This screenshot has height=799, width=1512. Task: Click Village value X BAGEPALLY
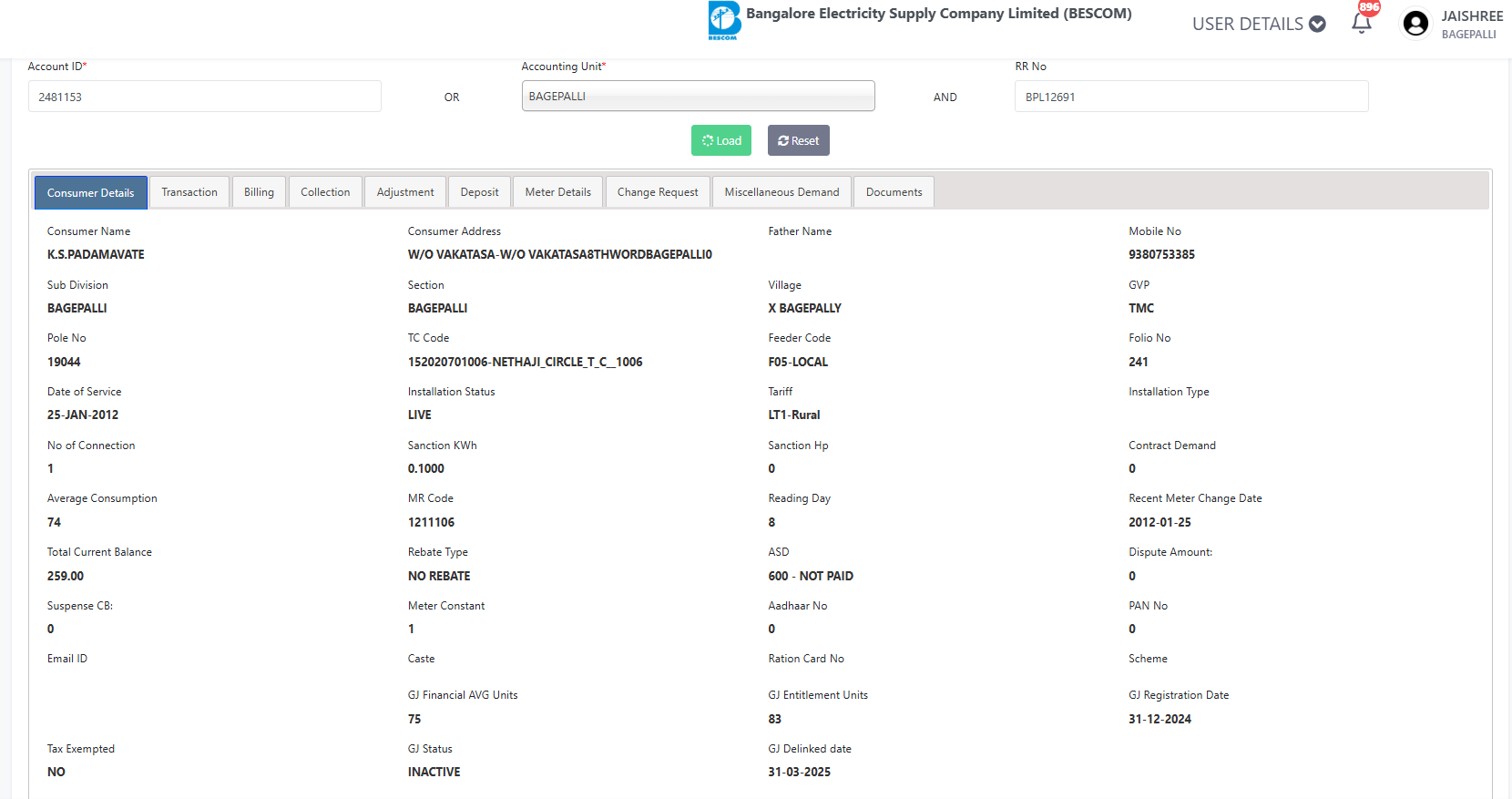pyautogui.click(x=804, y=308)
